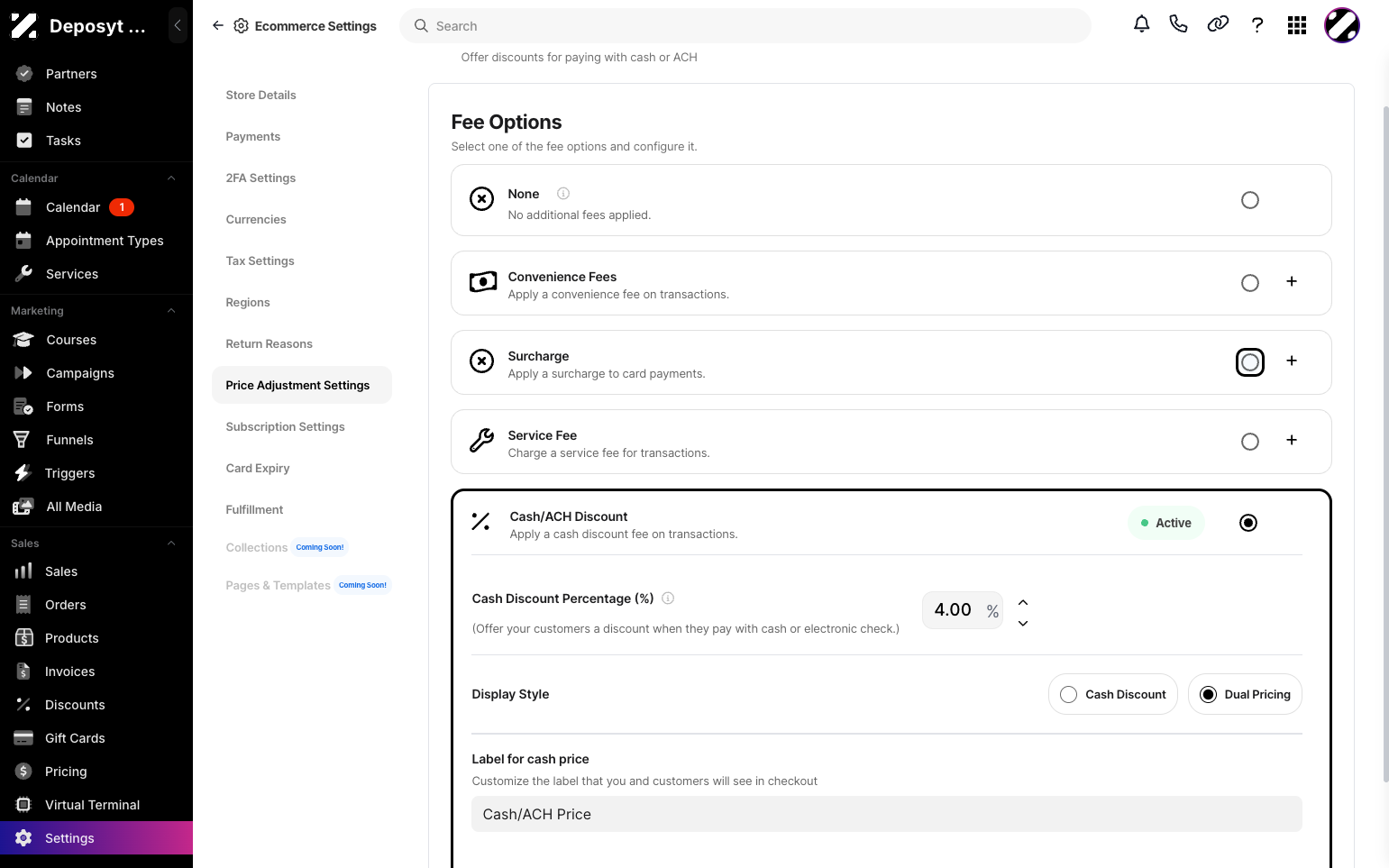Choose Dual Pricing display style
Screen dimensions: 1389x868
click(1245, 694)
